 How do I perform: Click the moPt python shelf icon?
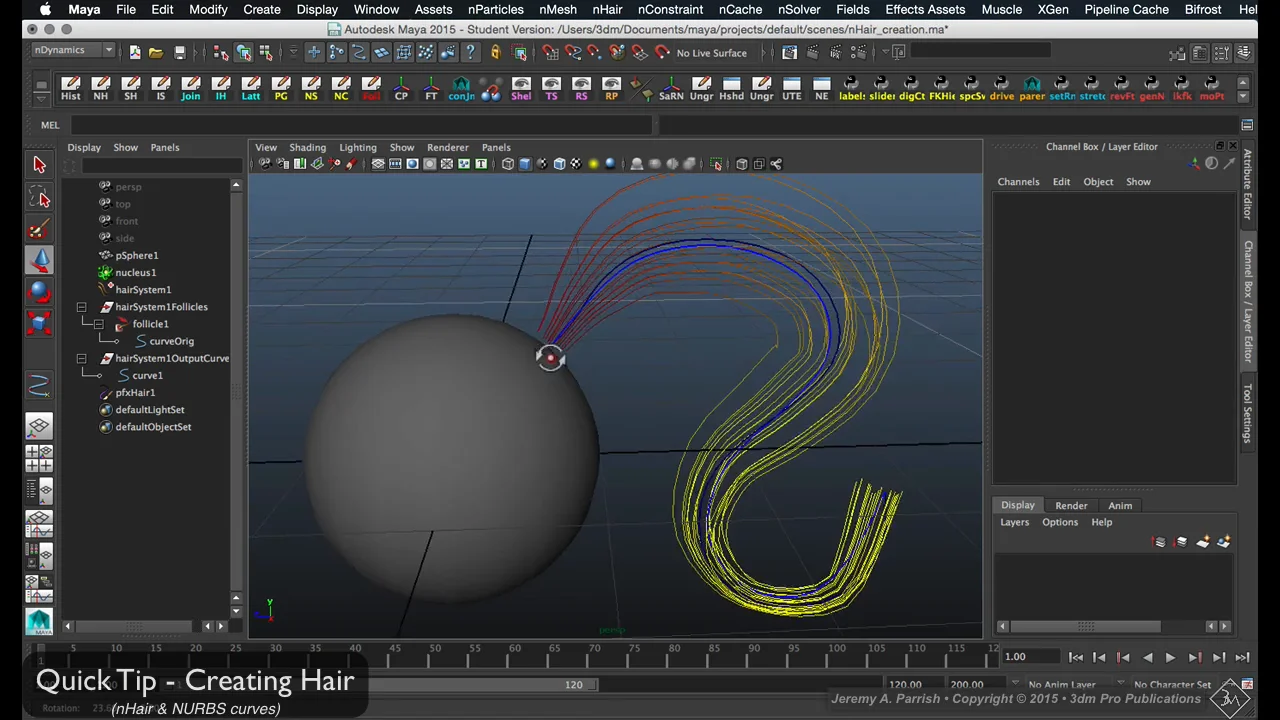pos(1211,89)
